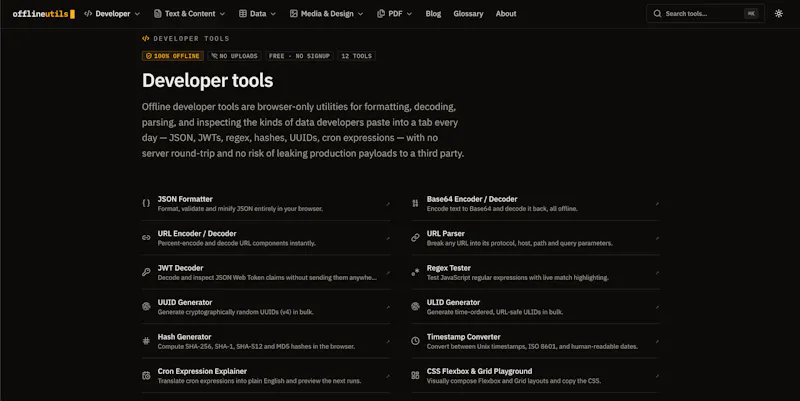Image resolution: width=800 pixels, height=401 pixels.
Task: Click the arrow on URL Parser row
Action: point(657,238)
